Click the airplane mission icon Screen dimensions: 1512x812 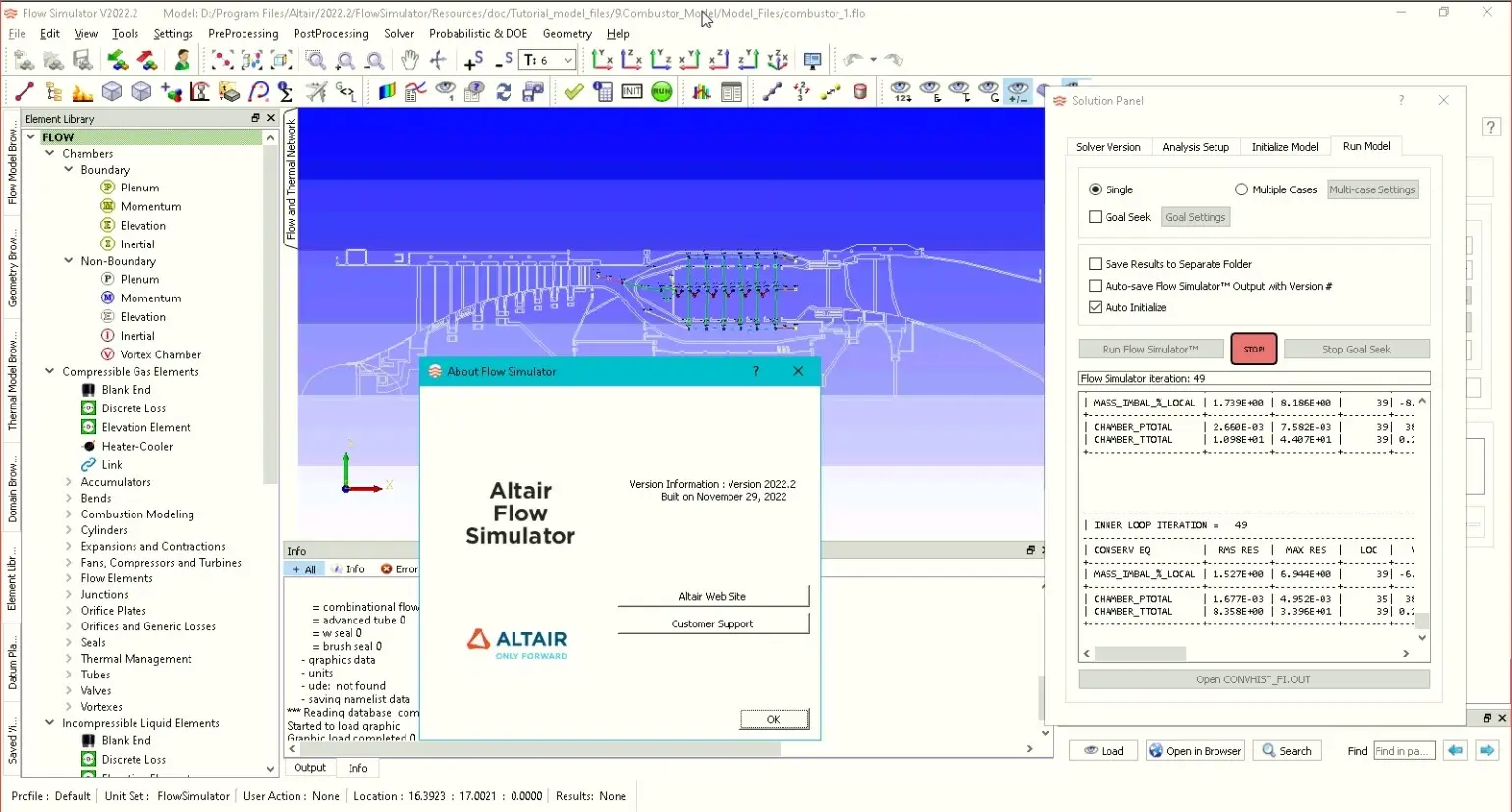pyautogui.click(x=316, y=92)
